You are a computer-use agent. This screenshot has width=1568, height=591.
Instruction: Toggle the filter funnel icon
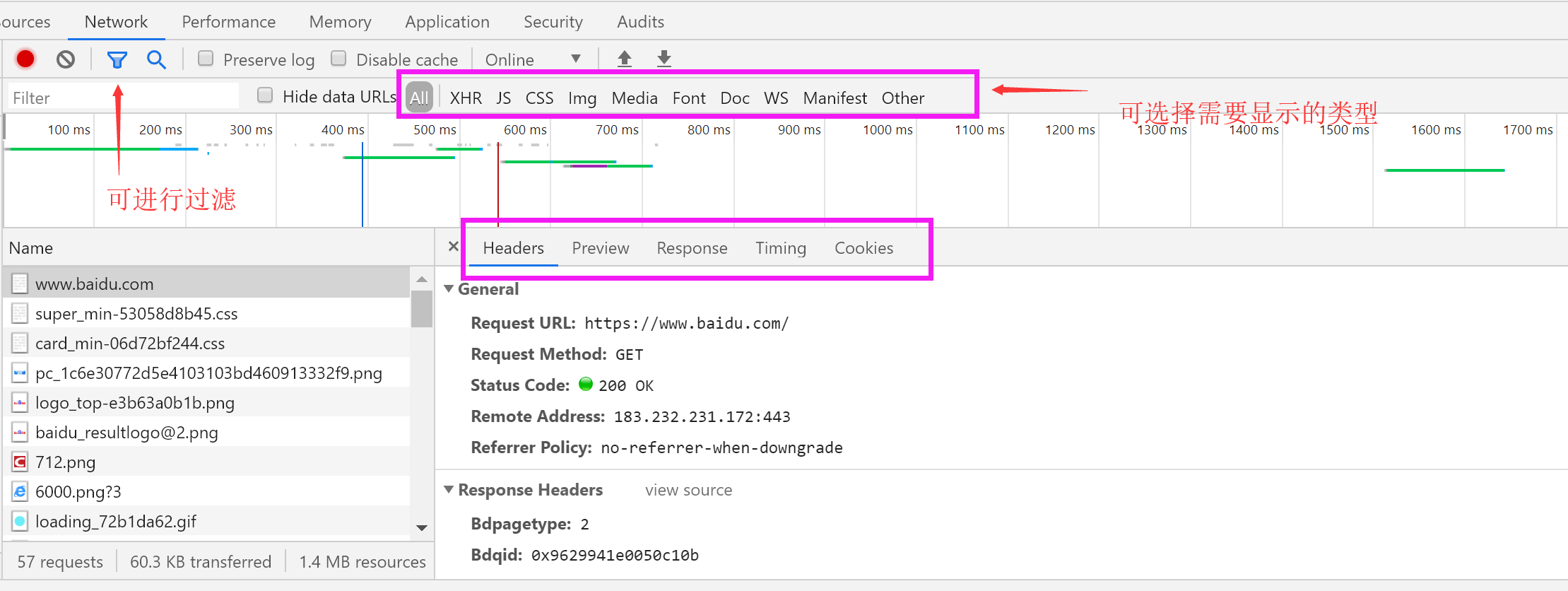tap(117, 60)
